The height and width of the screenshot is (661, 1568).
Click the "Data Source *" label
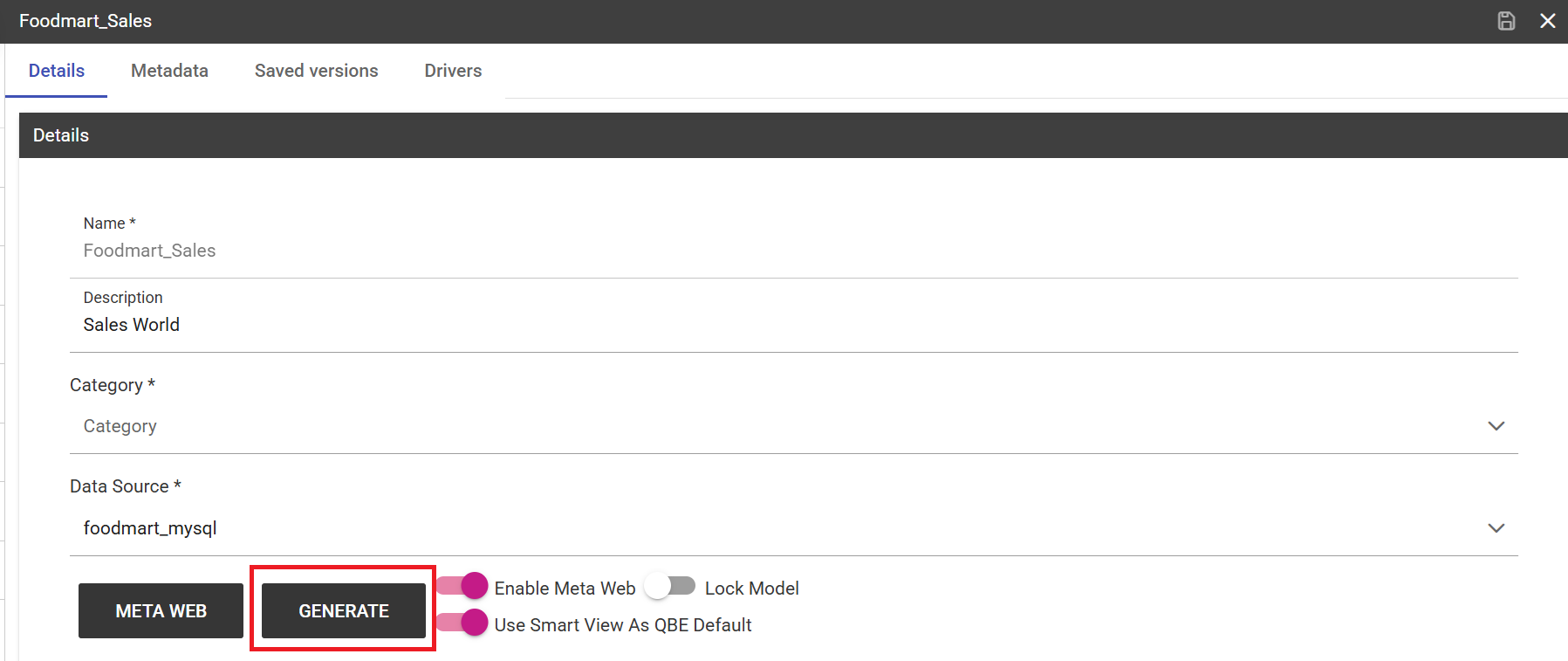pyautogui.click(x=126, y=486)
